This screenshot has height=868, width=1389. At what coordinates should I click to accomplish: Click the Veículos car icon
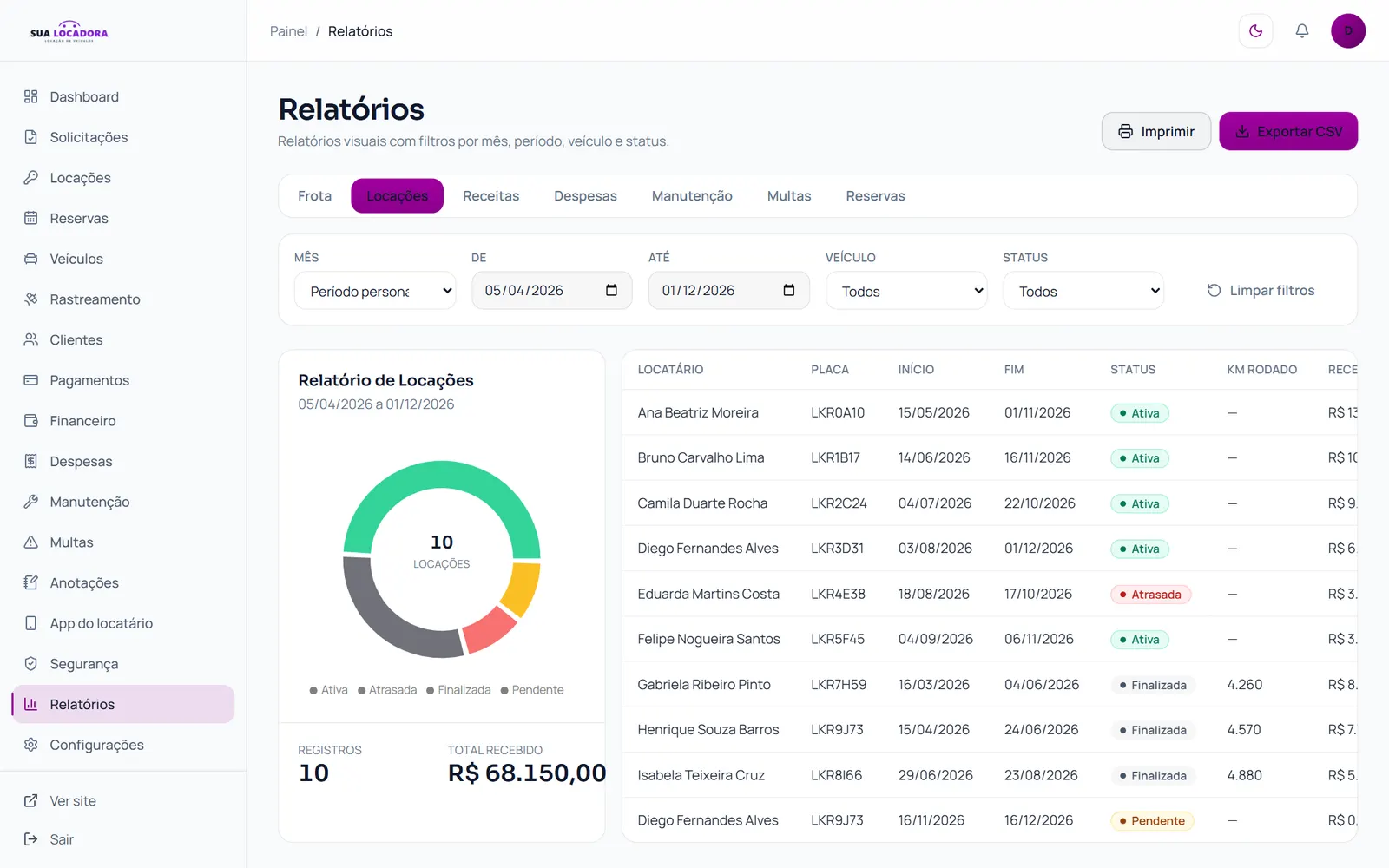point(31,259)
